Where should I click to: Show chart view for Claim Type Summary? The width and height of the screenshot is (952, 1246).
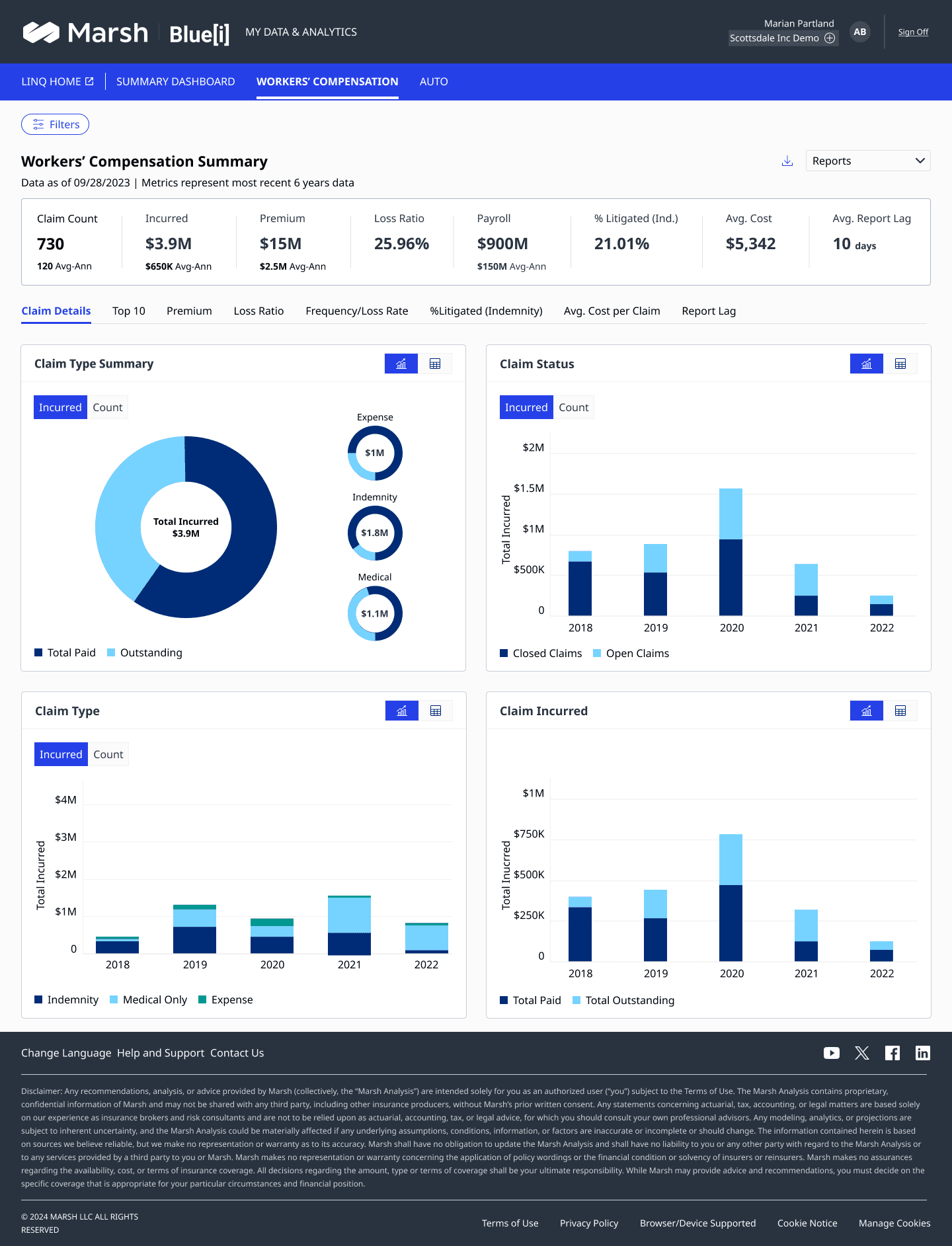pyautogui.click(x=401, y=364)
